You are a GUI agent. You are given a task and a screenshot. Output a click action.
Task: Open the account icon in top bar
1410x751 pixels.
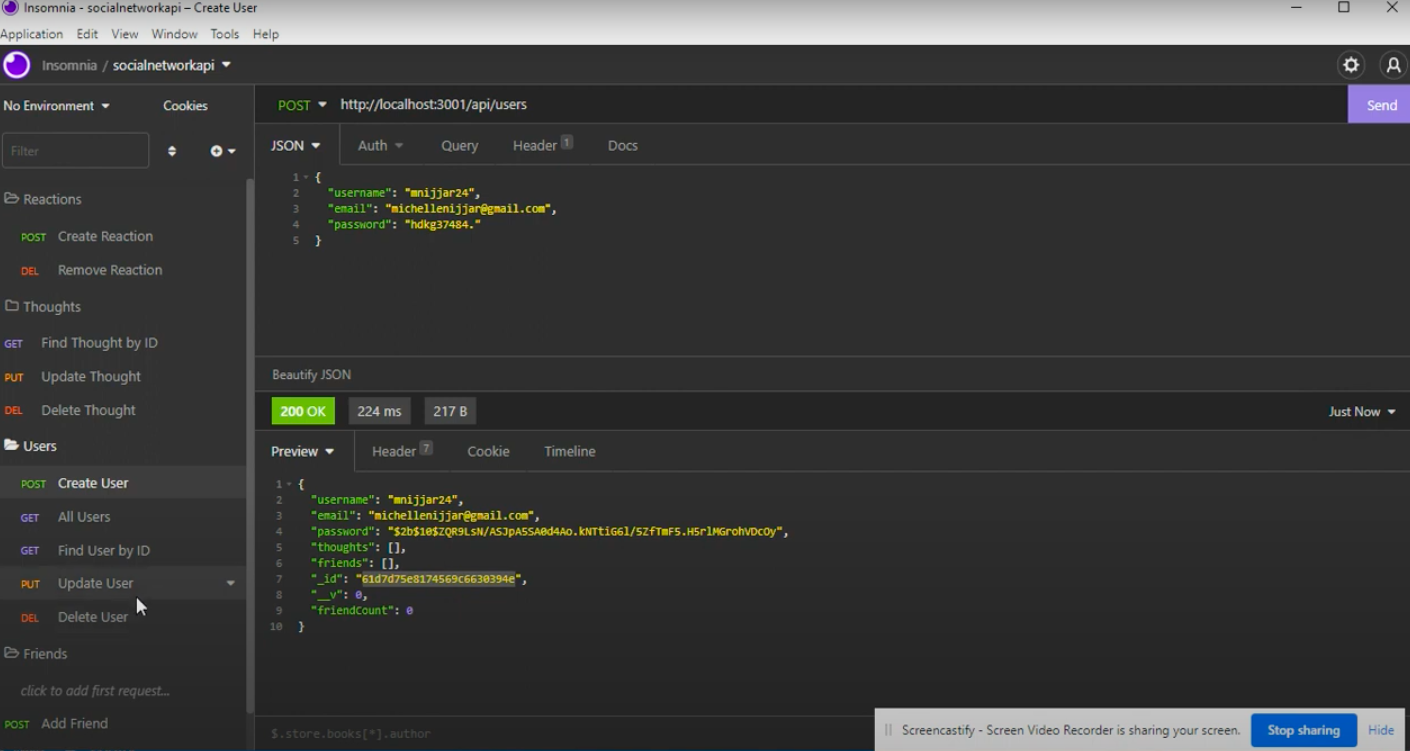(x=1393, y=64)
